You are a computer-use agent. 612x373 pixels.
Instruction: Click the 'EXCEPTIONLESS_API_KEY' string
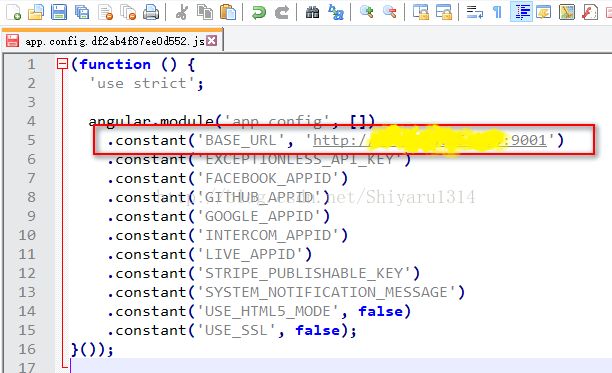299,159
